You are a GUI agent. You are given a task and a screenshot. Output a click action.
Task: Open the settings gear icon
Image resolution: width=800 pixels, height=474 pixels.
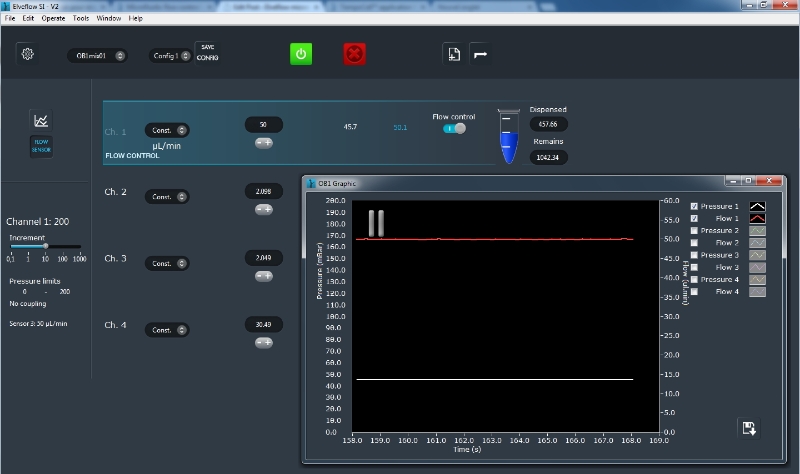pos(28,54)
